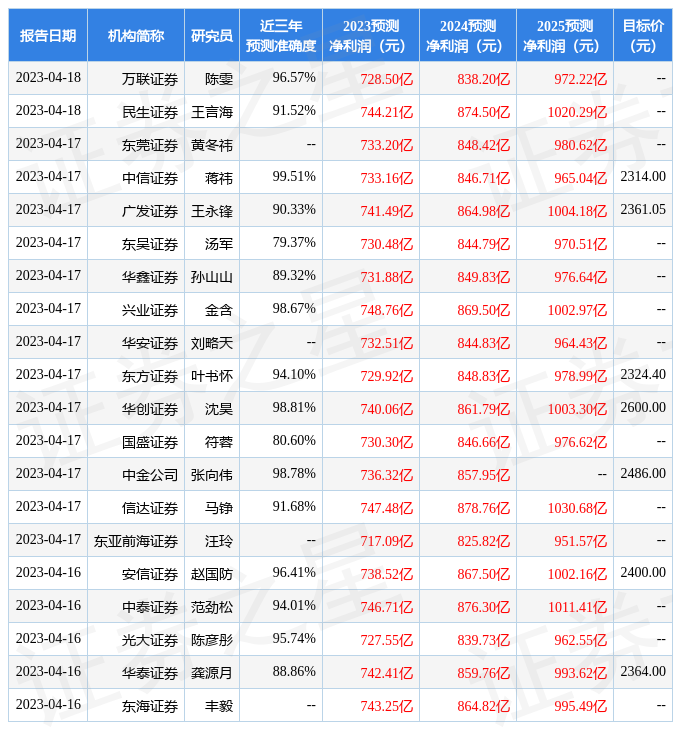Click researcher name 沈昊
This screenshot has height=730, width=673.
coord(219,409)
